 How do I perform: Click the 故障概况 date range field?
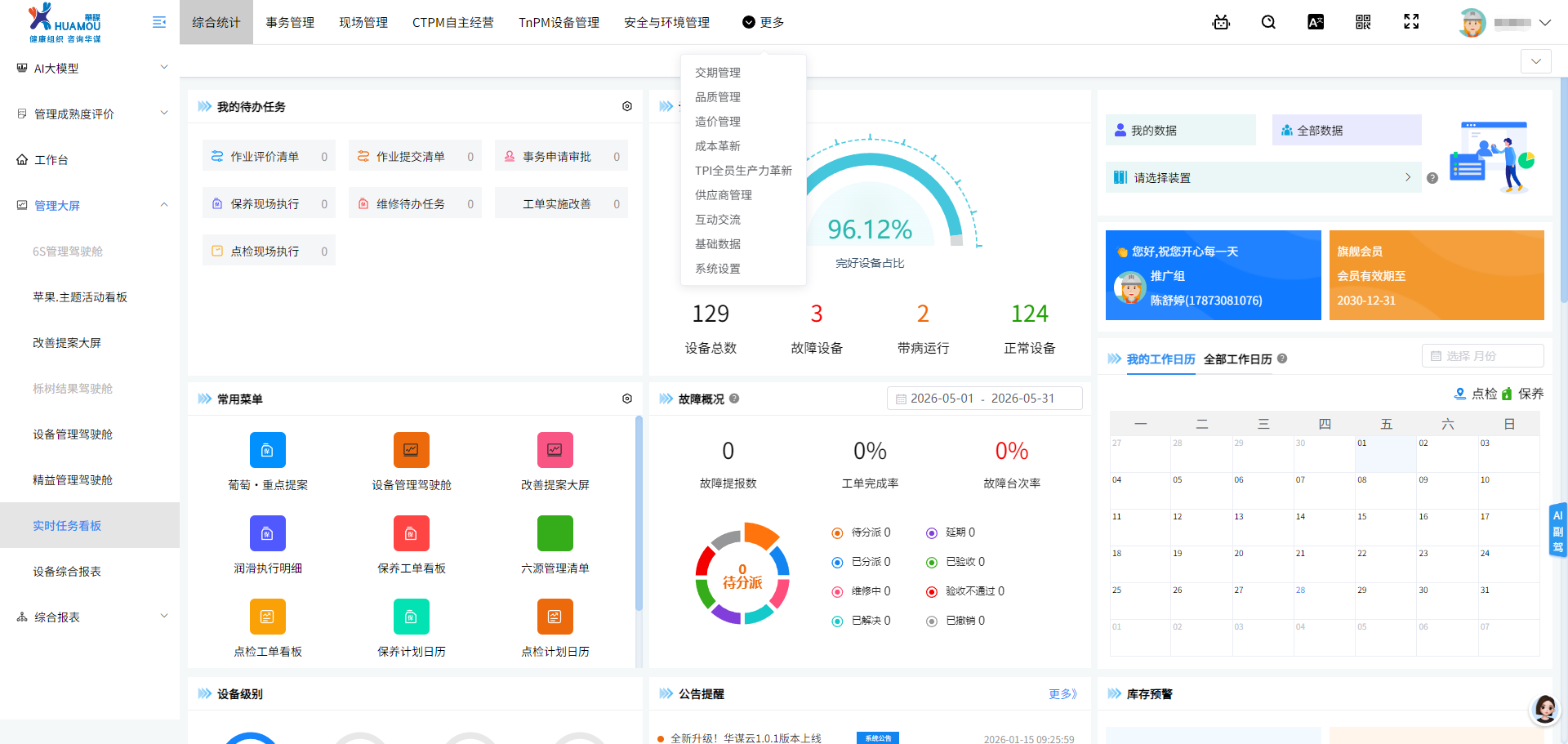coord(985,398)
